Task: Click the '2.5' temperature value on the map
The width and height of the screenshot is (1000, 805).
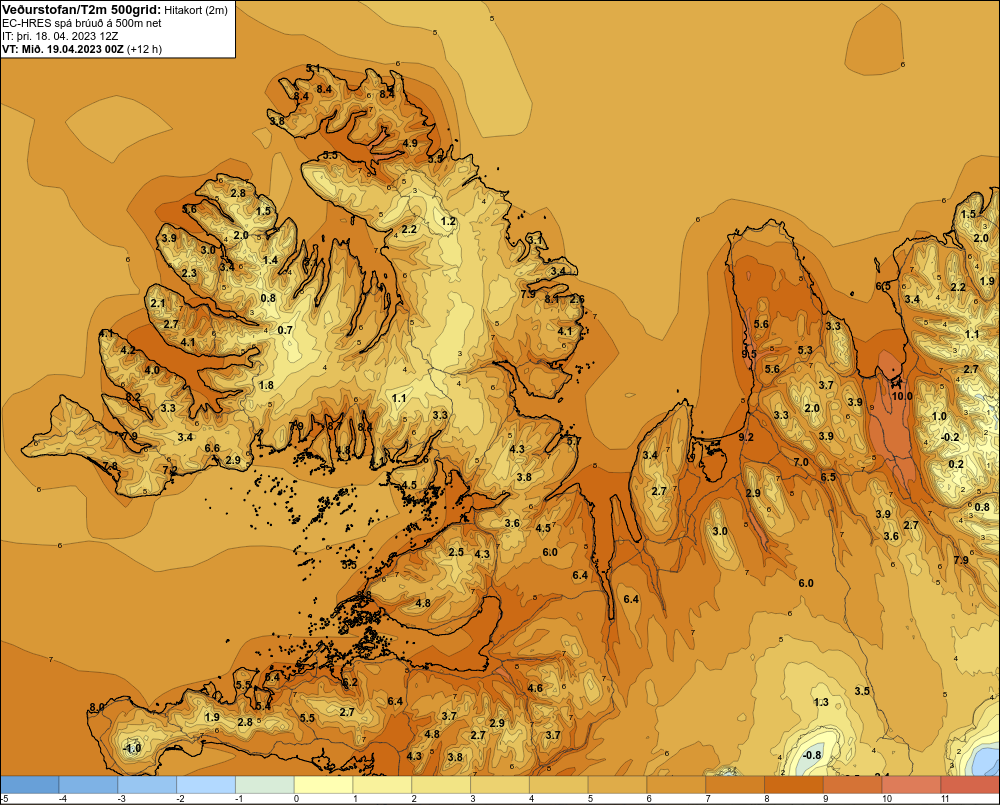Action: coord(456,552)
